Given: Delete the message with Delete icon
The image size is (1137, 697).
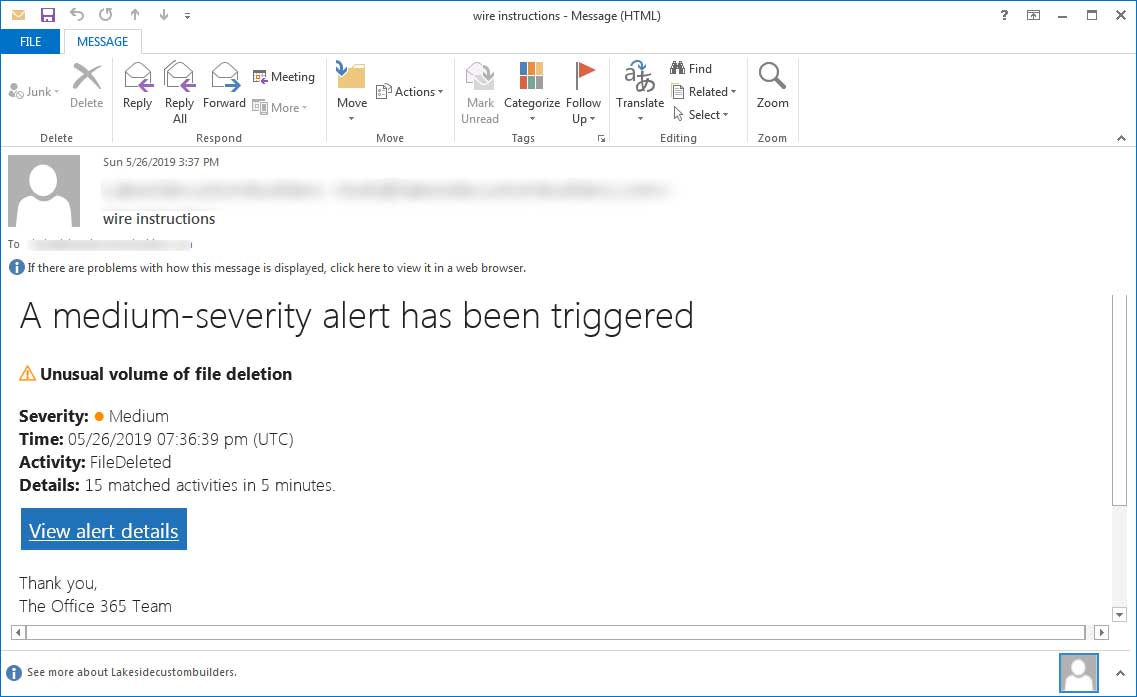Looking at the screenshot, I should (86, 86).
